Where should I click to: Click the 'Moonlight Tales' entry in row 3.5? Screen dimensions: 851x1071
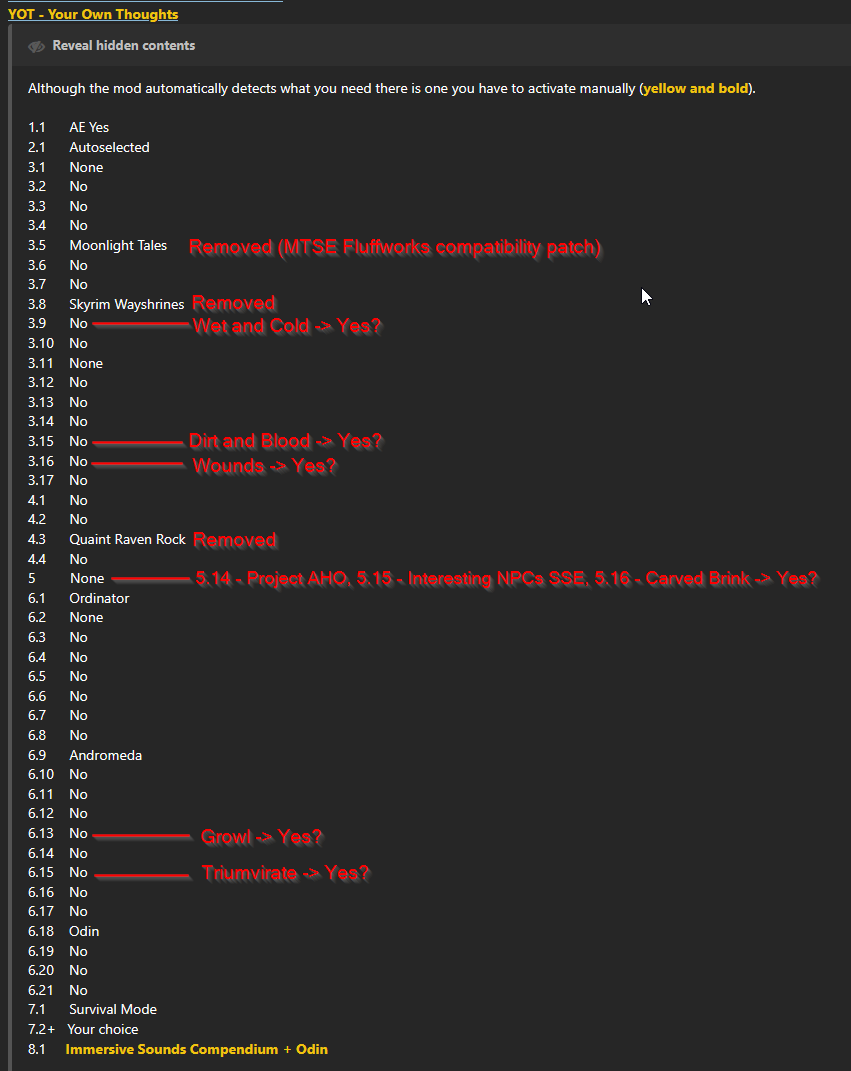point(118,245)
